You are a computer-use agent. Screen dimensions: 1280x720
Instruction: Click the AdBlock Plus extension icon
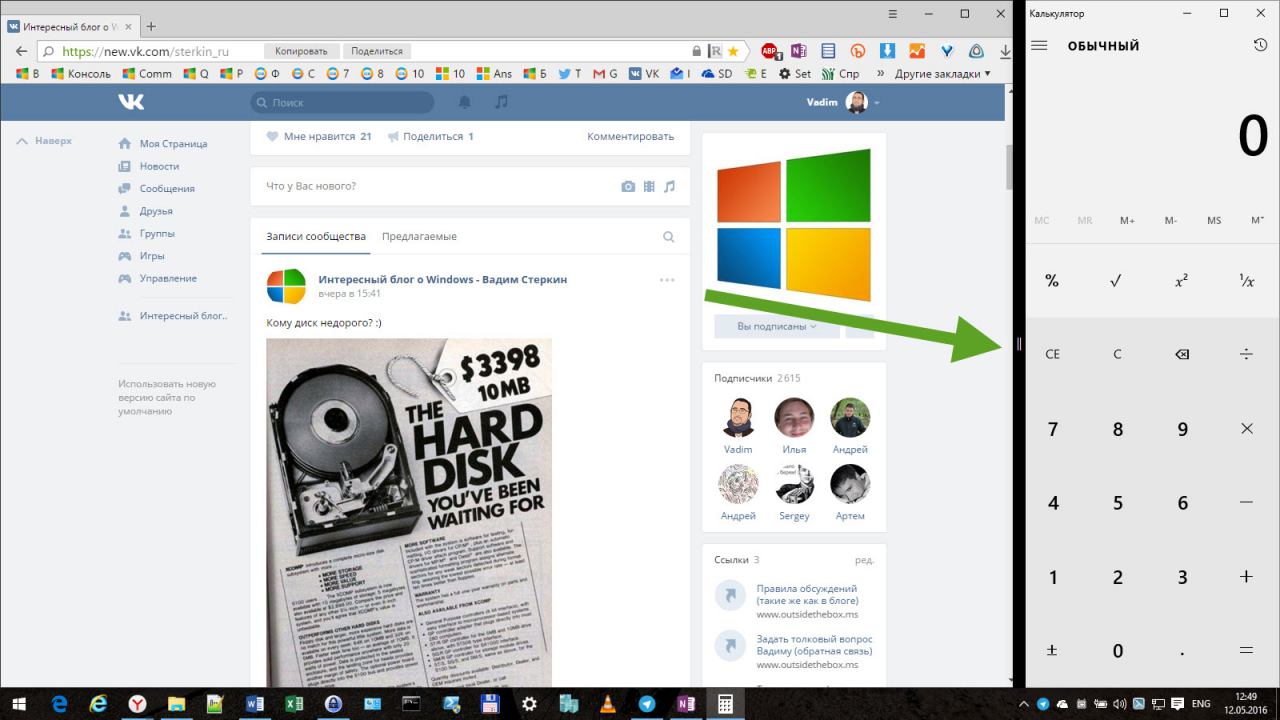point(769,51)
